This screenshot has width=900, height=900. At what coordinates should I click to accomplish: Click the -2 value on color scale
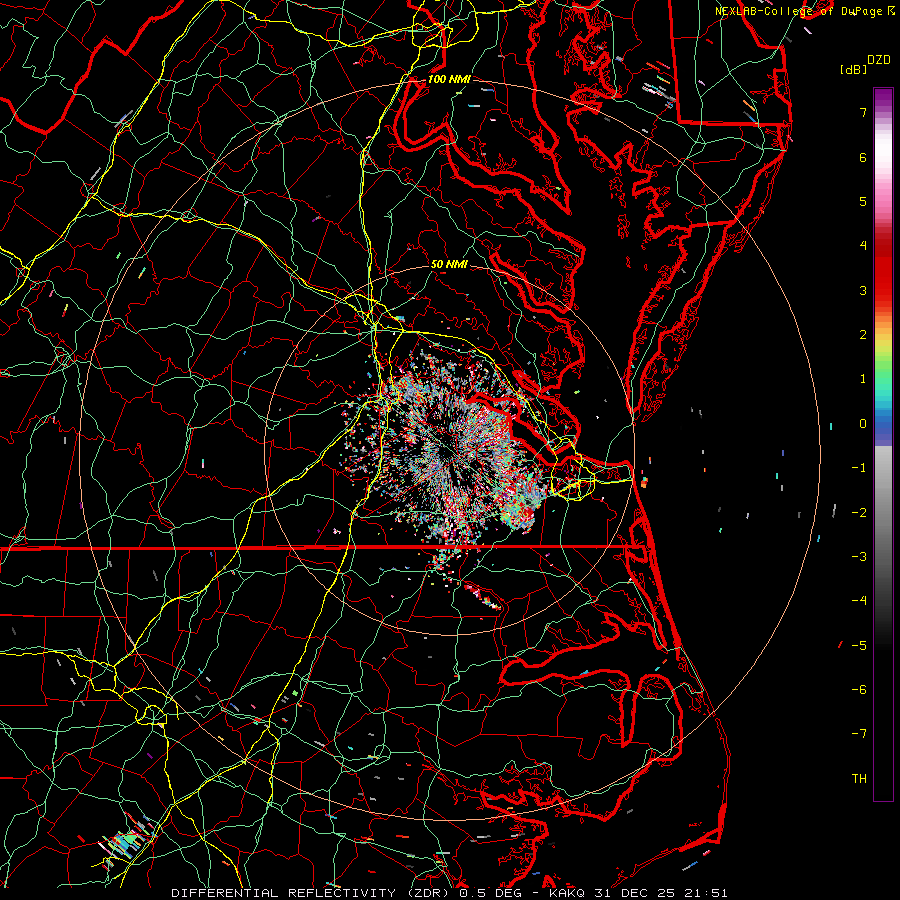click(859, 512)
